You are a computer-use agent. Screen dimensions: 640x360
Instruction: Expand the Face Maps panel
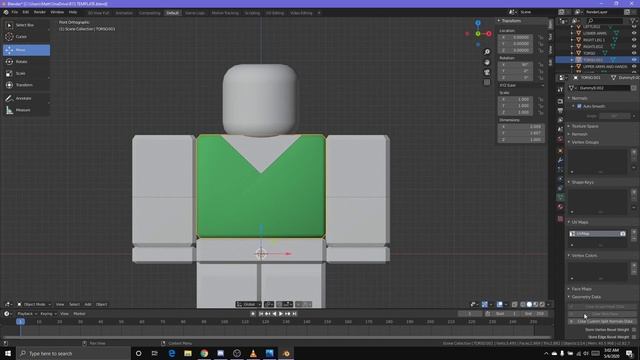[x=581, y=289]
